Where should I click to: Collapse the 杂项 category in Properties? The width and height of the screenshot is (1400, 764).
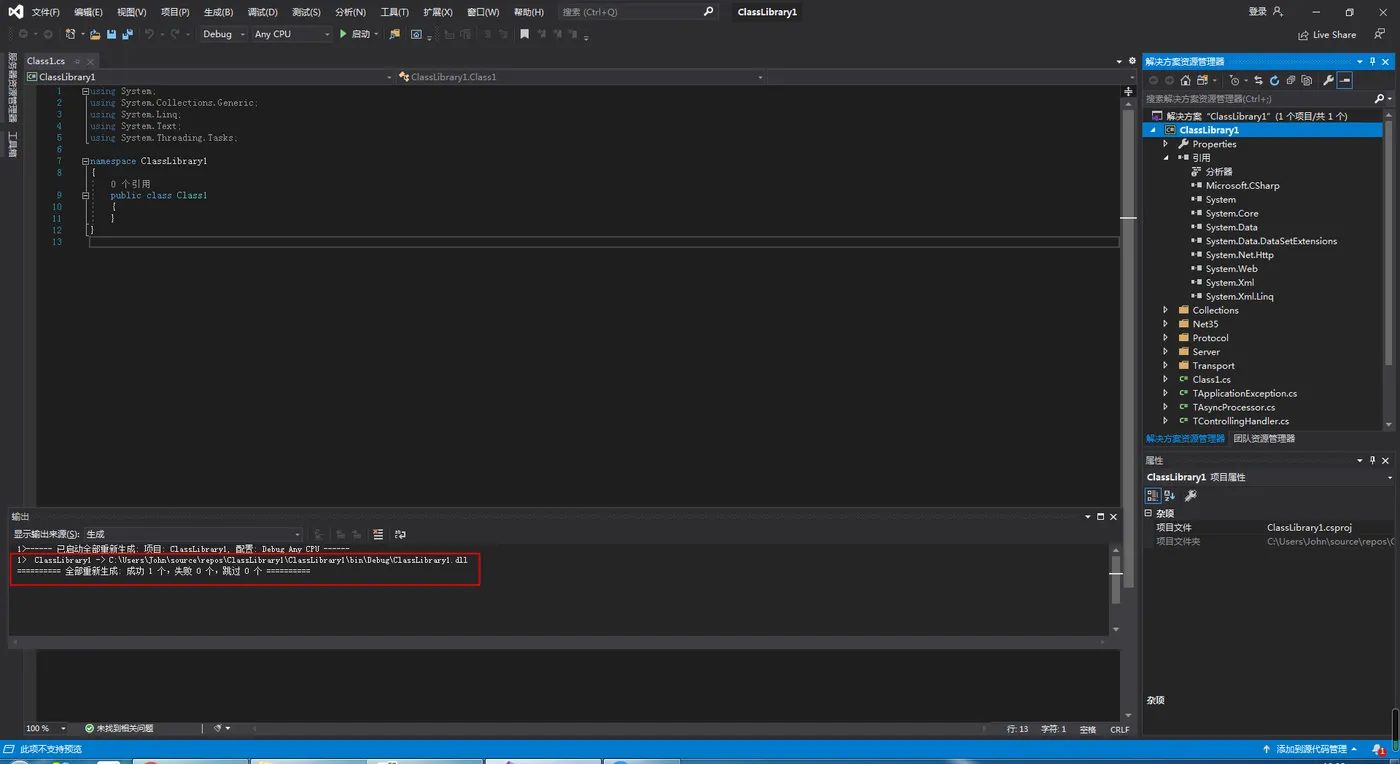tap(1148, 513)
